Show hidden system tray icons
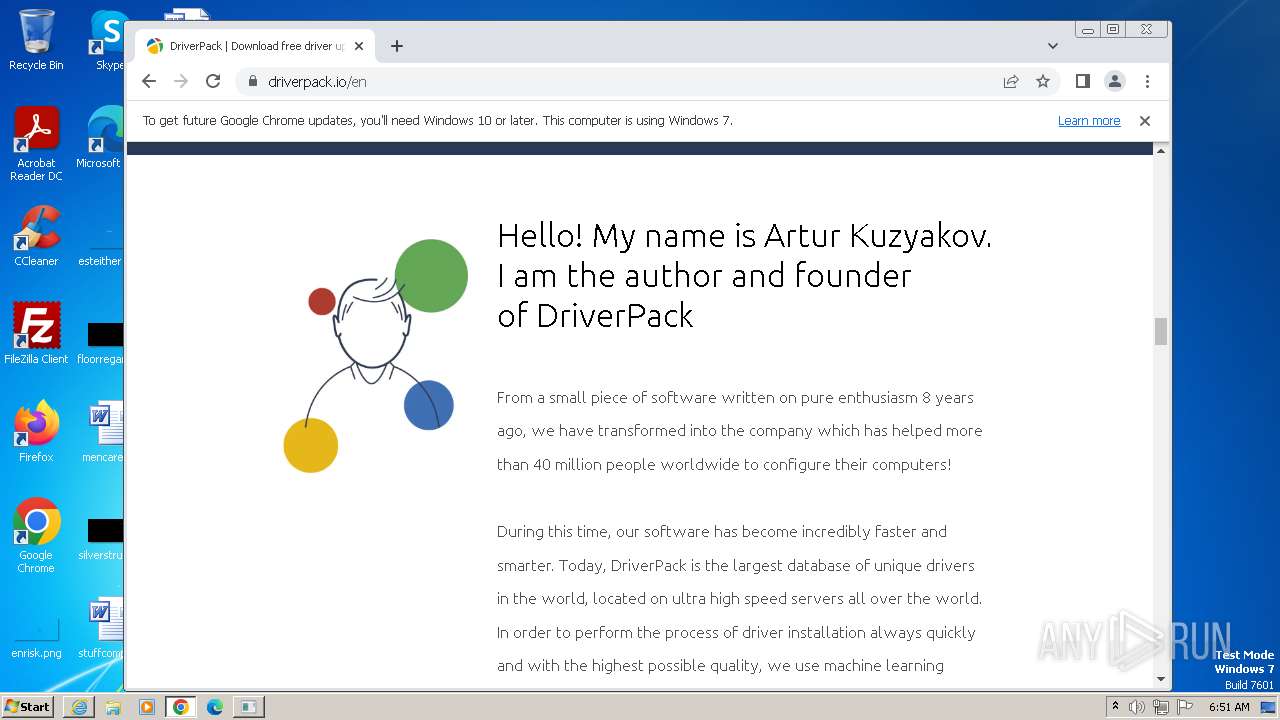The image size is (1280, 720). (1115, 707)
